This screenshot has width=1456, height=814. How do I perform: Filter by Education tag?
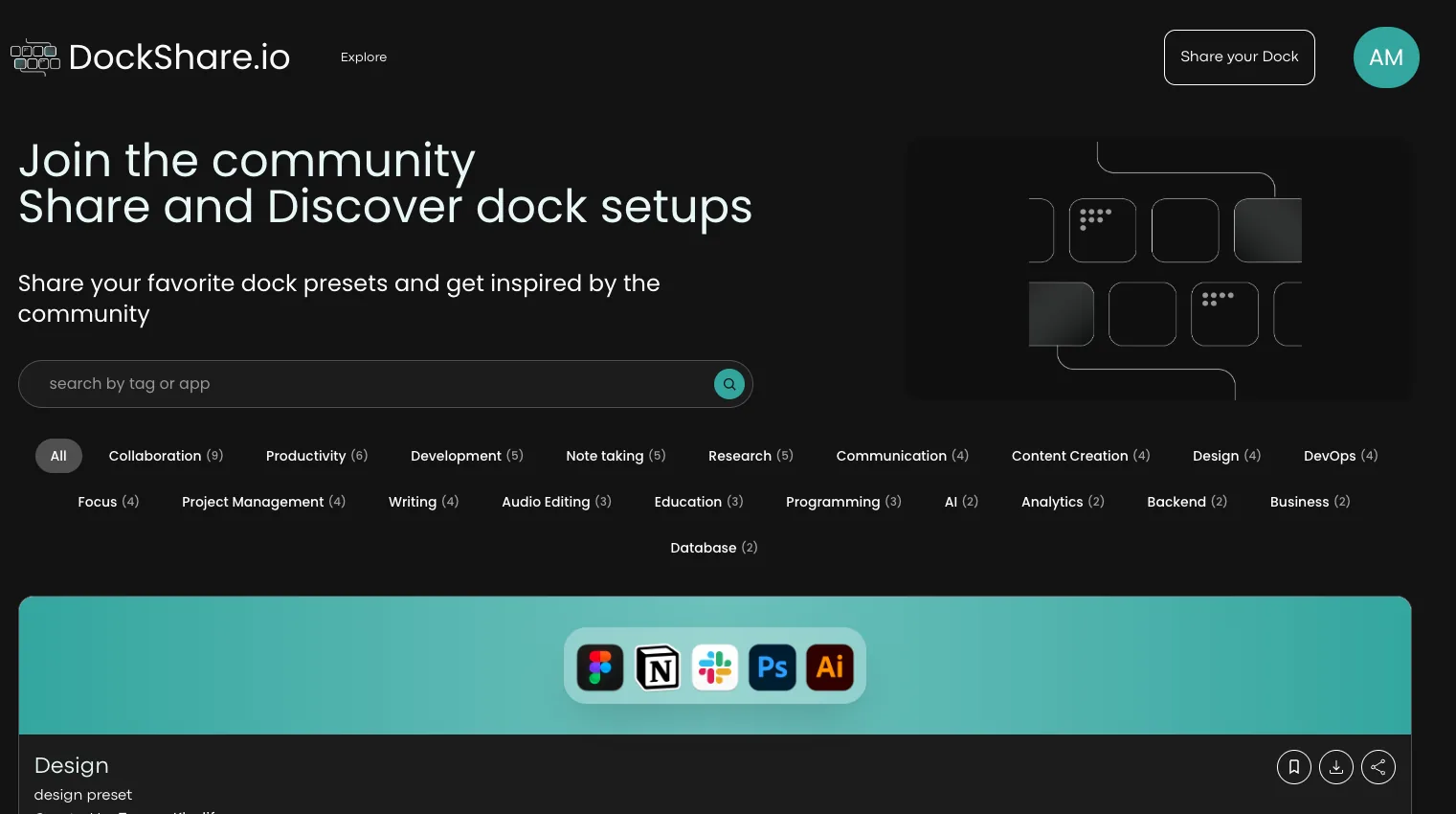pos(698,502)
